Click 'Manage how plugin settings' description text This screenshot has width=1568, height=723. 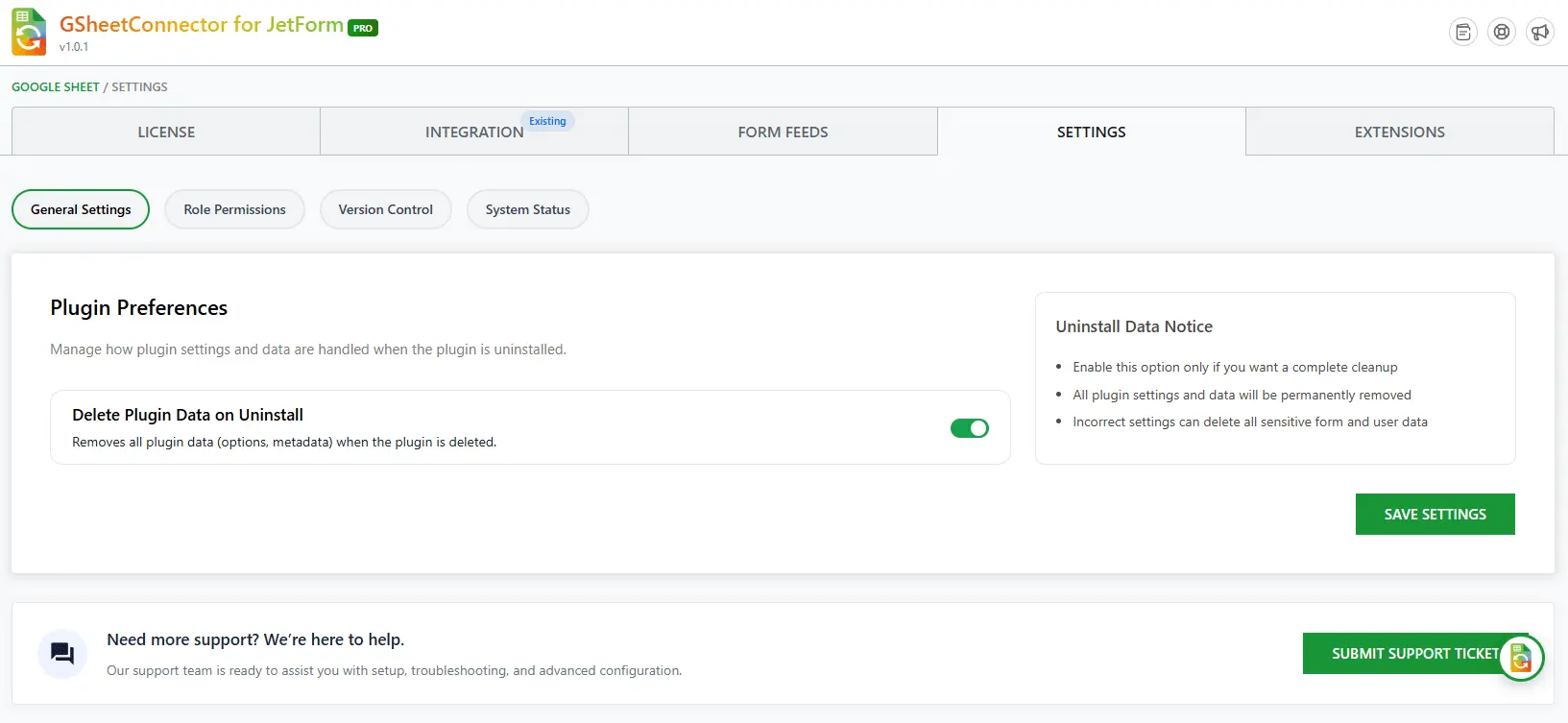[x=308, y=349]
